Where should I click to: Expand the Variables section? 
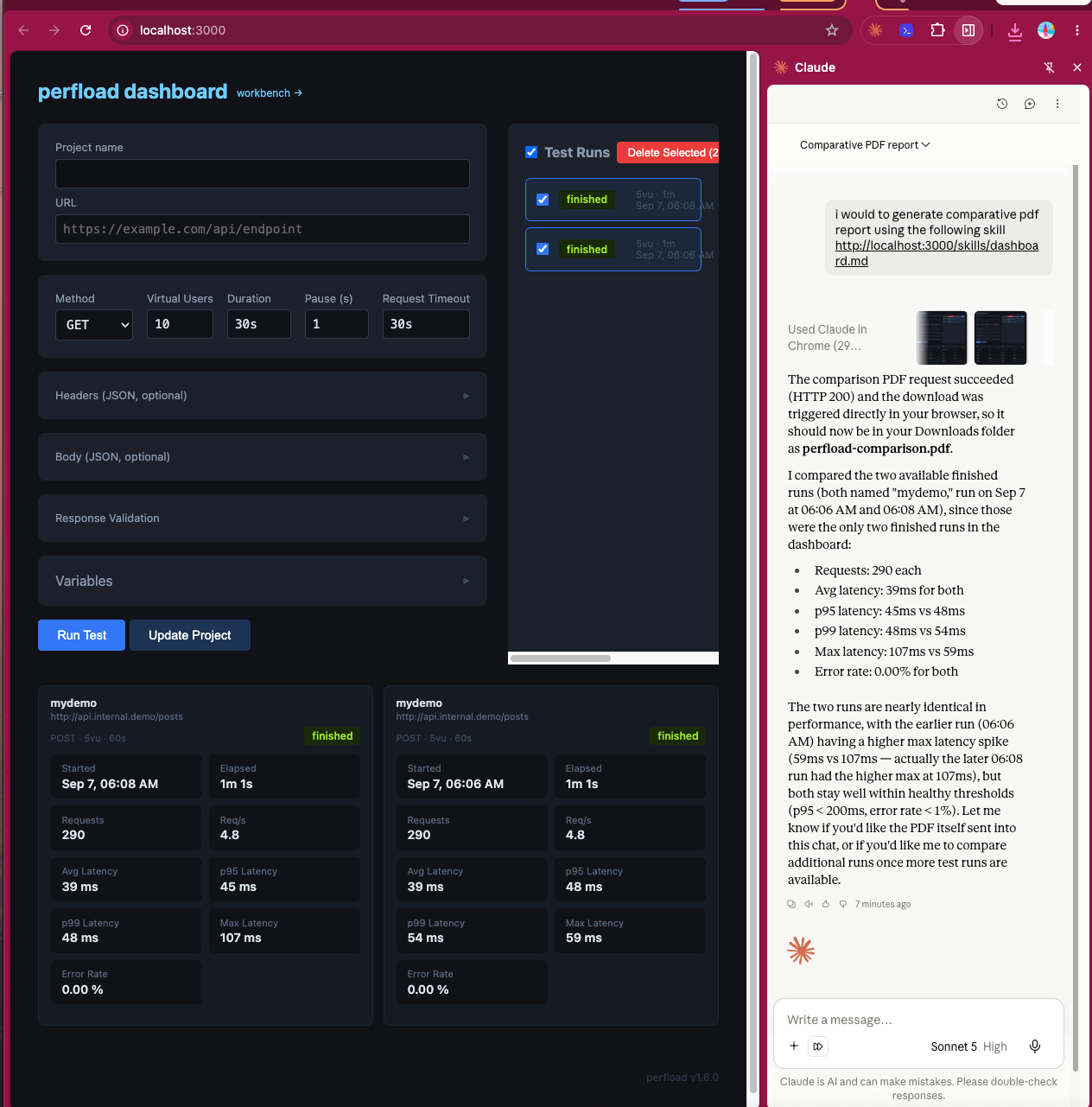tap(263, 581)
